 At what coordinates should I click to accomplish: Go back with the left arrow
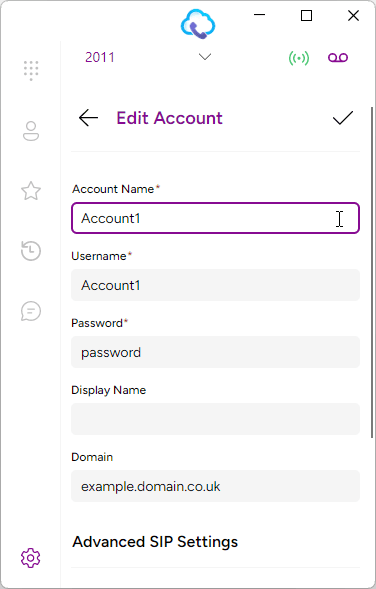(88, 118)
